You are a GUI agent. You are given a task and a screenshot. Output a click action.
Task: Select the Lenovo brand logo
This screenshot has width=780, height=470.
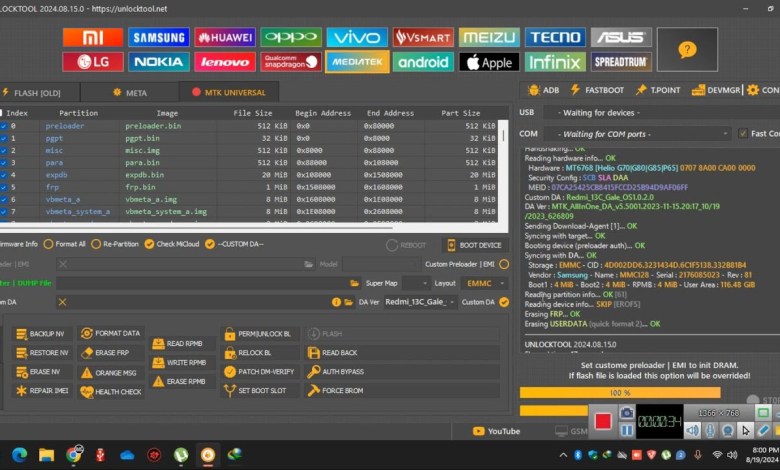point(225,62)
